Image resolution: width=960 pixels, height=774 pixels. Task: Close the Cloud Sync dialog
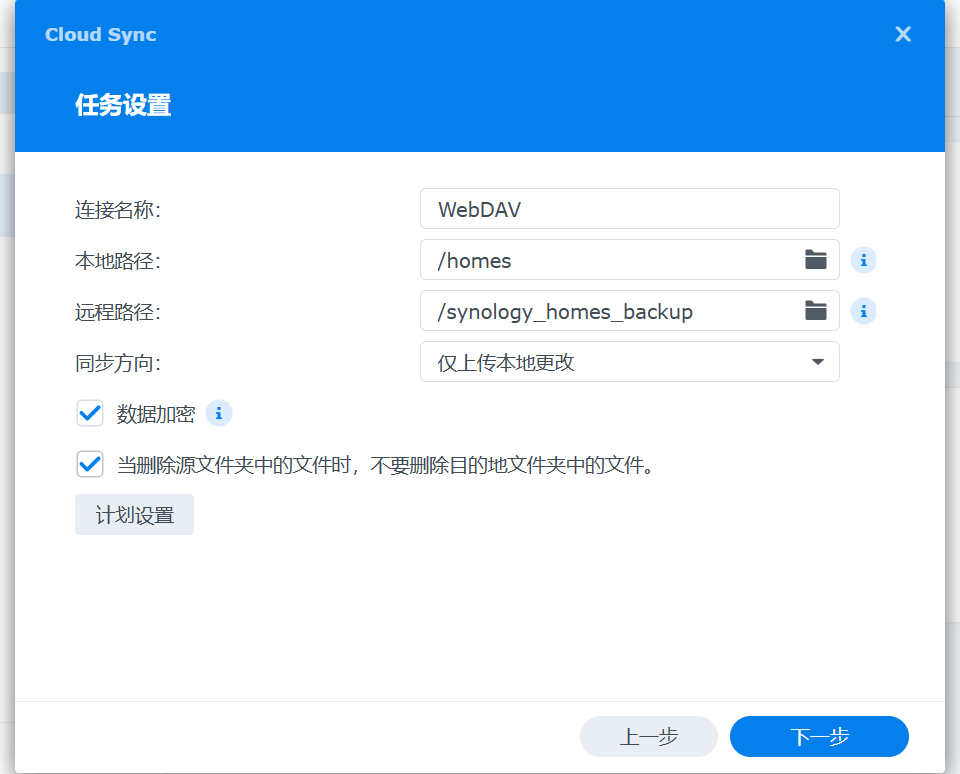click(903, 35)
